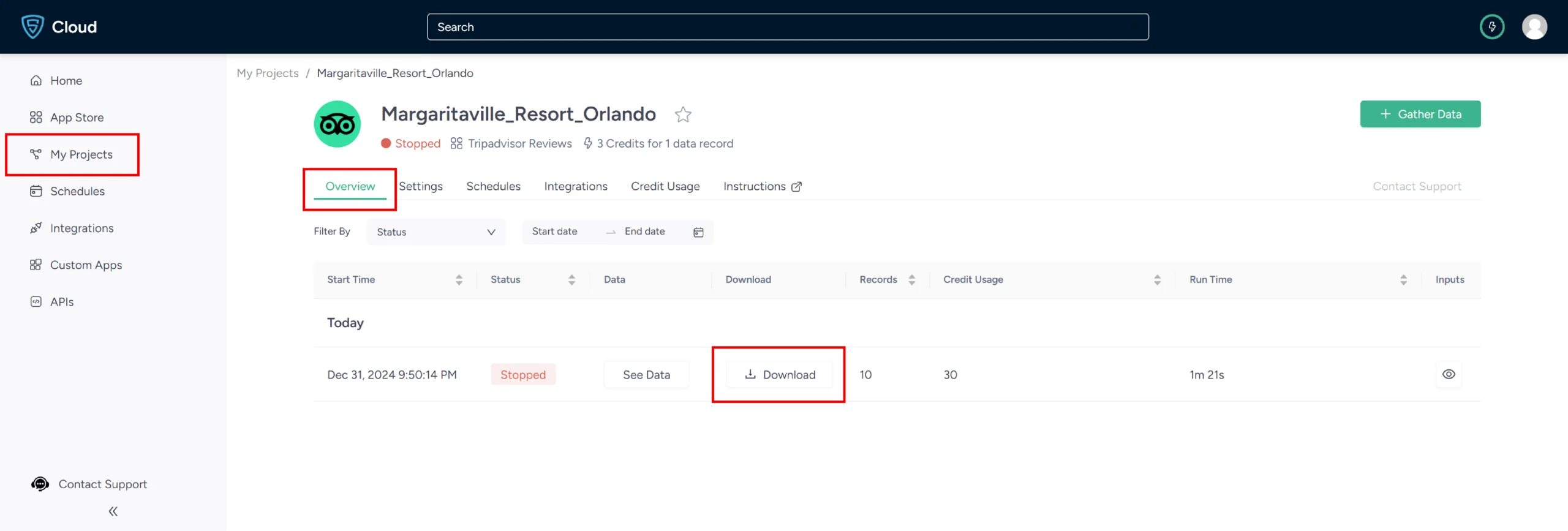Click the '1m 21s' run time cell

pos(1207,375)
